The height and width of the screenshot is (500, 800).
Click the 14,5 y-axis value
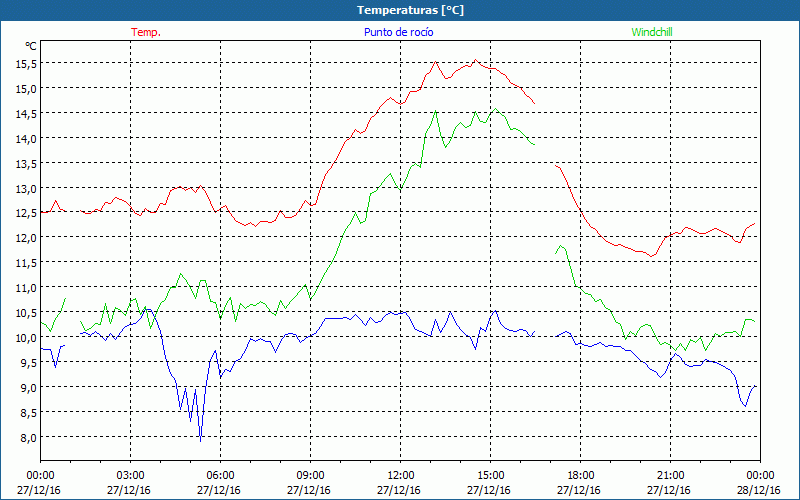(27, 114)
